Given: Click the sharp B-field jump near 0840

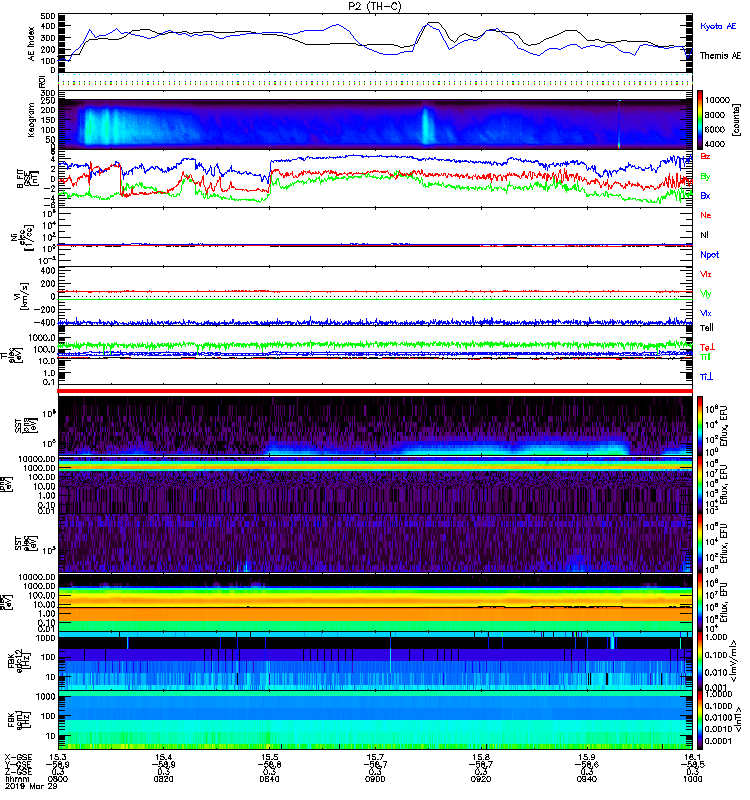Looking at the screenshot, I should pos(270,178).
